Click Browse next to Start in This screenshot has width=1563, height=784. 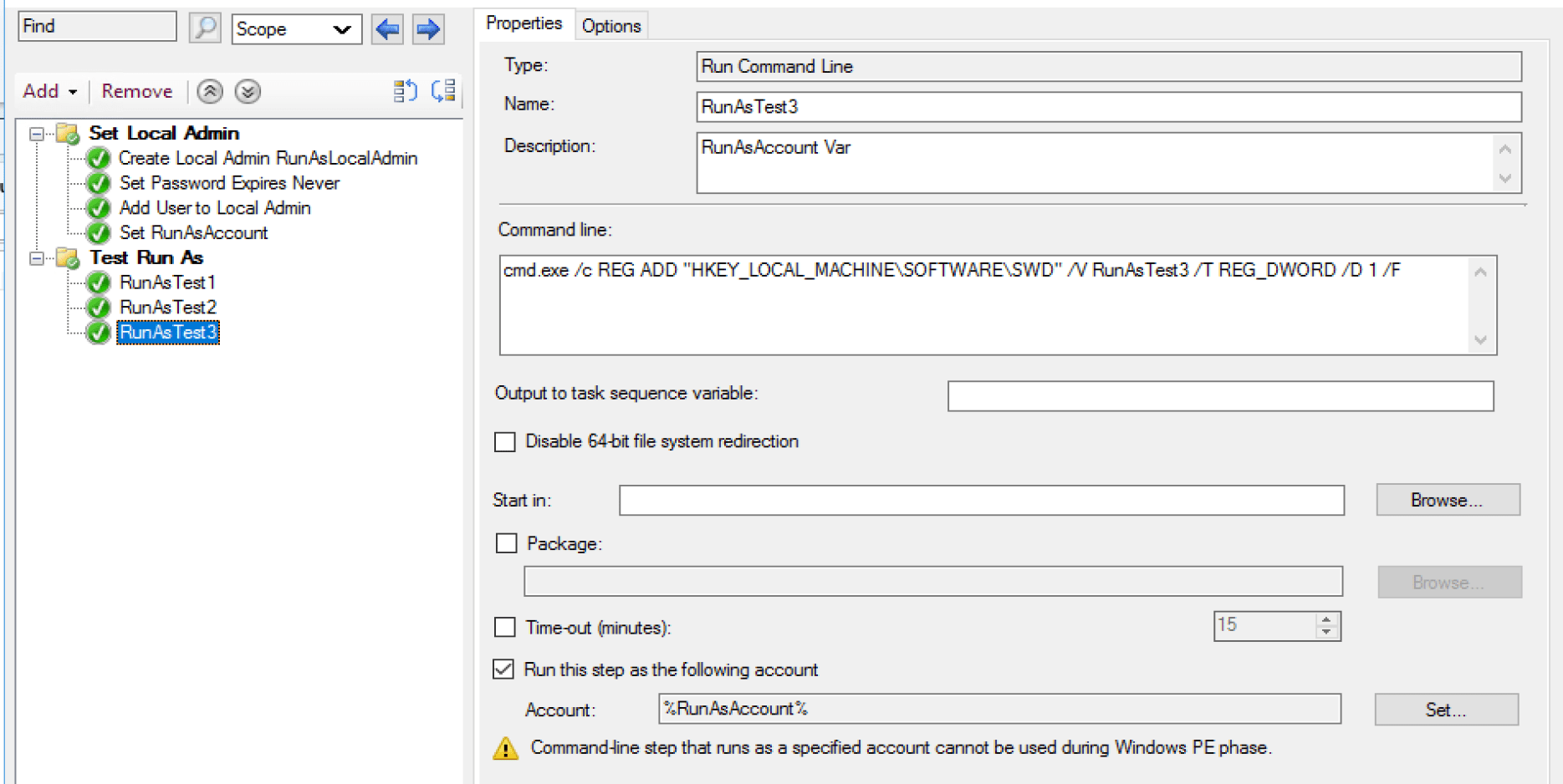pyautogui.click(x=1447, y=500)
